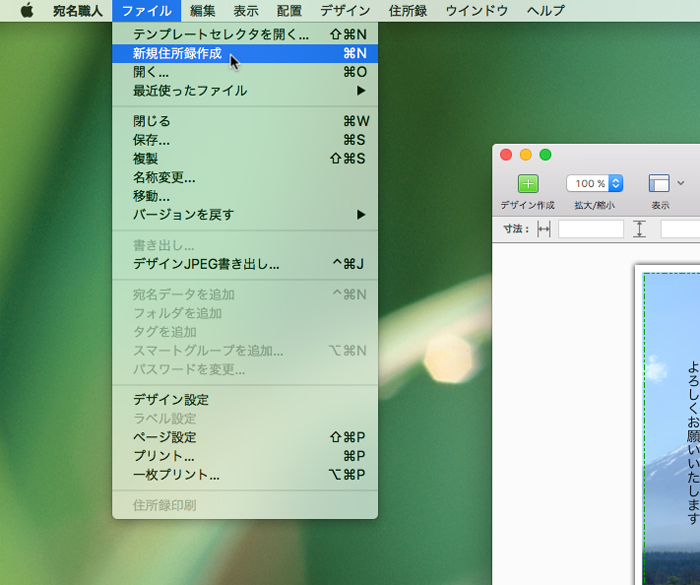Click 保存... to save the file

151,140
